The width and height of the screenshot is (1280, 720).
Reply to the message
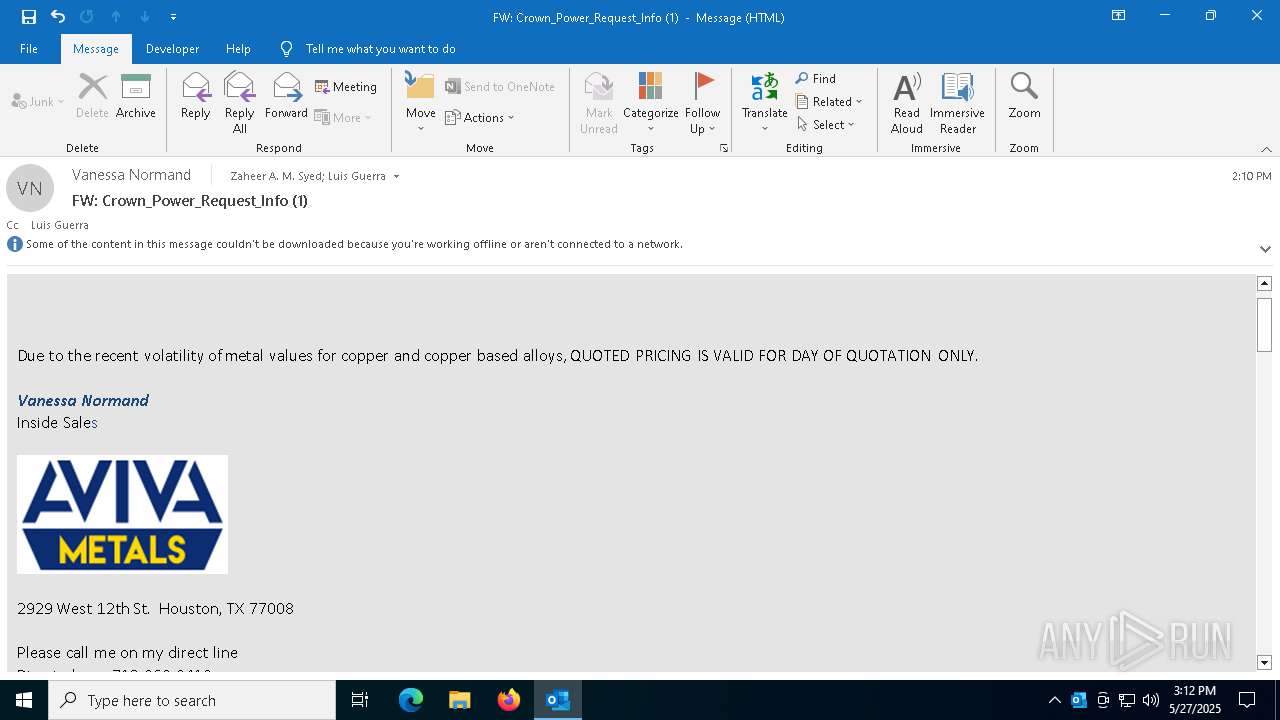tap(196, 97)
